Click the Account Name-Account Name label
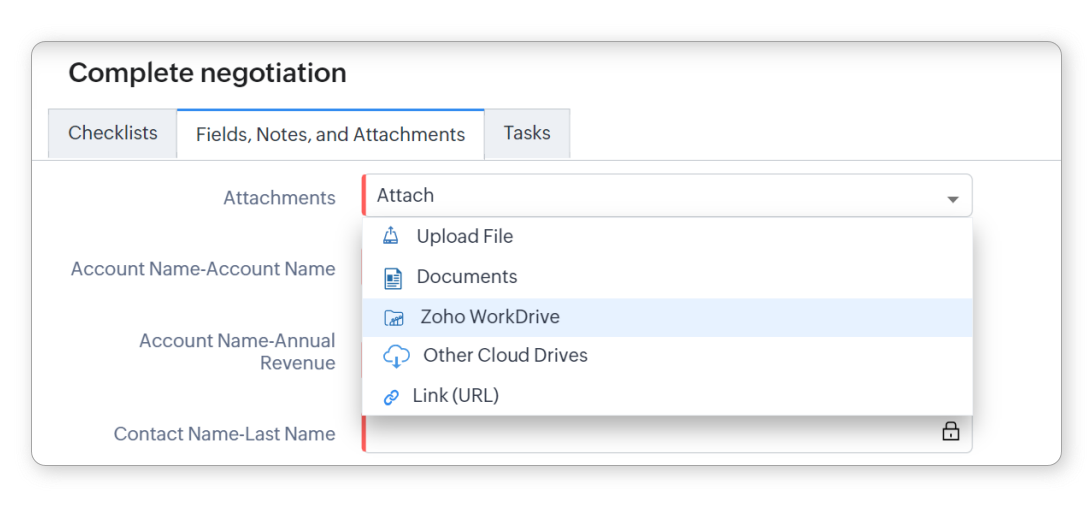Screen dimensions: 1092x507 pyautogui.click(x=203, y=269)
